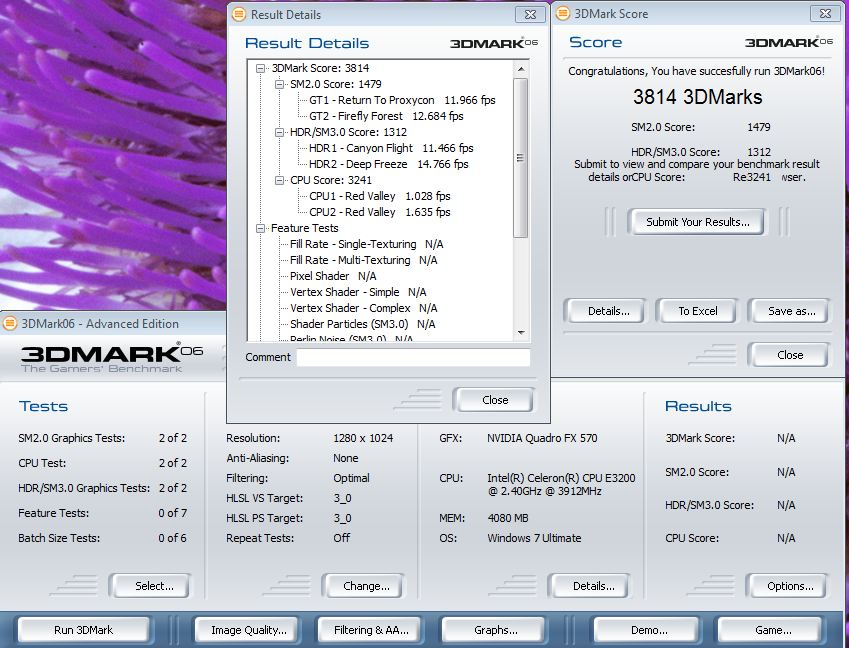
Task: Collapse the 3DMark Score tree node
Action: point(261,68)
